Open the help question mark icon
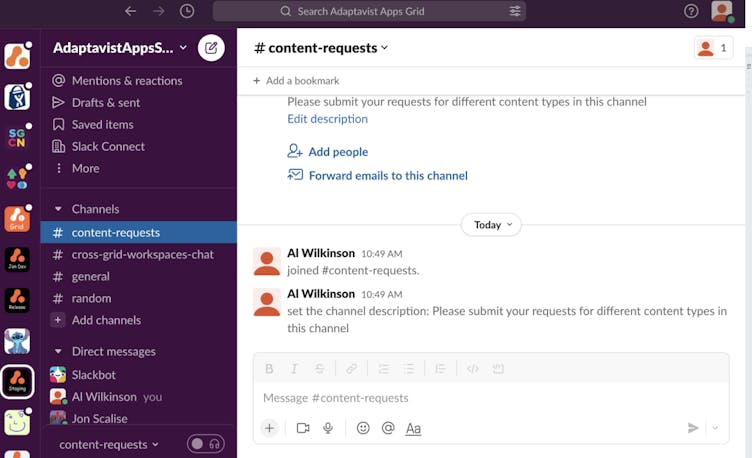The height and width of the screenshot is (458, 752). click(x=691, y=11)
